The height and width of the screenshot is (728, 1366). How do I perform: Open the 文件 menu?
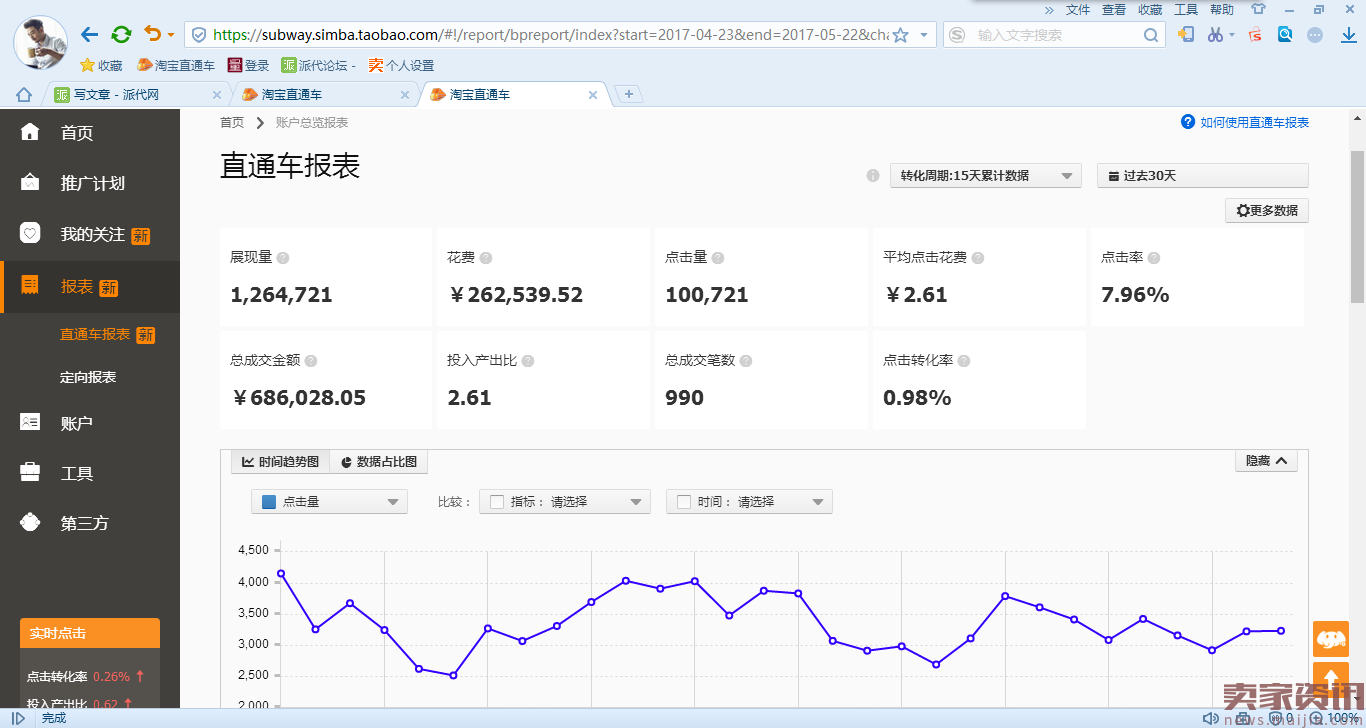(1078, 9)
